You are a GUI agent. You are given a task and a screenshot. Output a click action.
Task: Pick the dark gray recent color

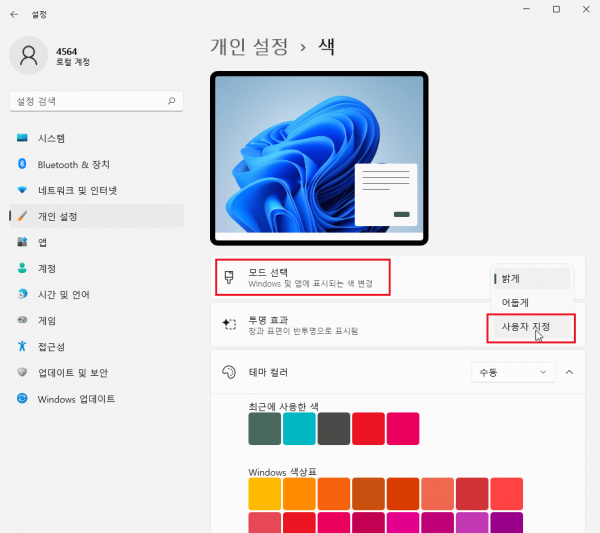pos(334,429)
